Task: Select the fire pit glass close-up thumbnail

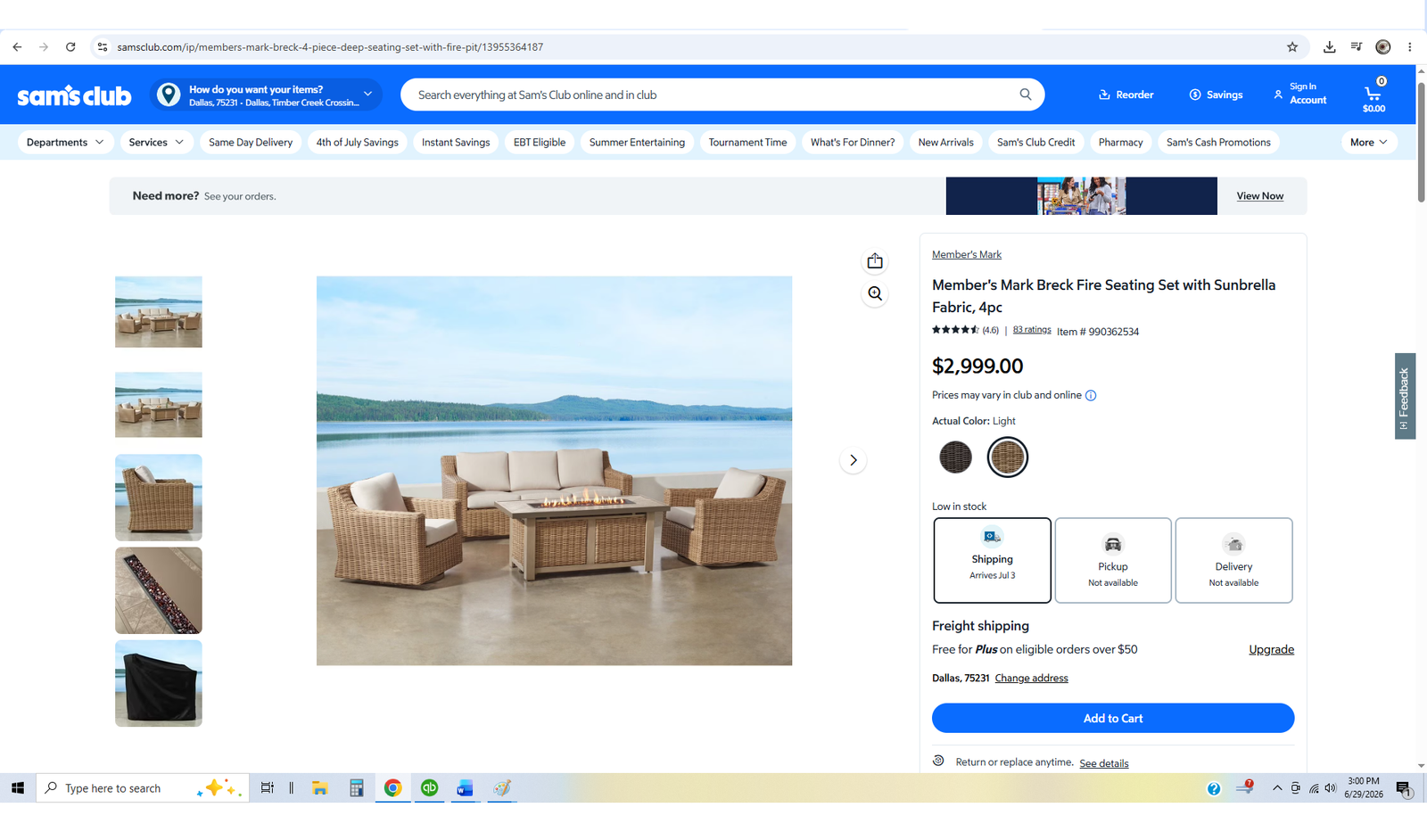Action: [x=159, y=590]
